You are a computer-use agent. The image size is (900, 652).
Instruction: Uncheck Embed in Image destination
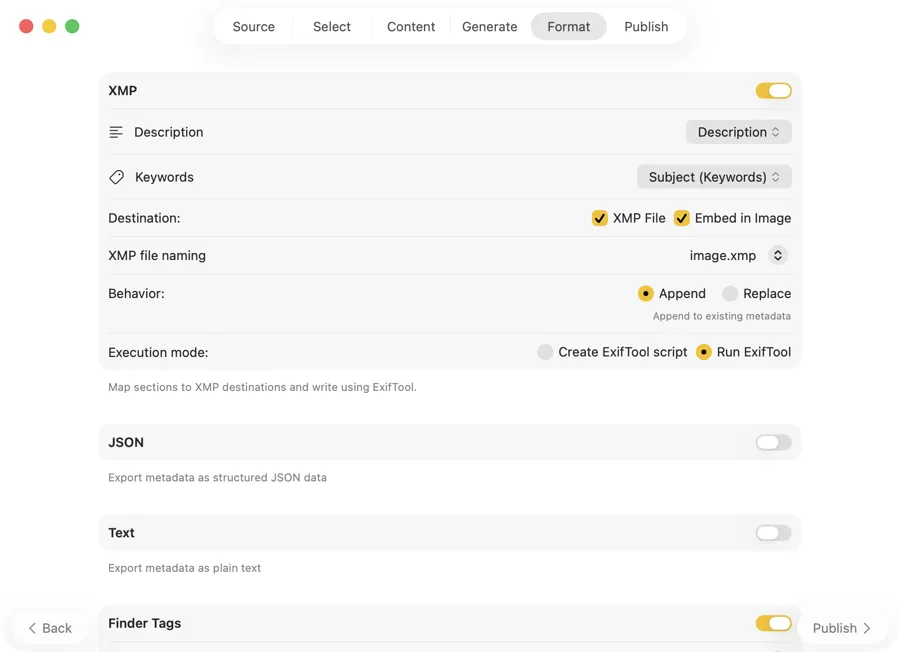point(681,218)
